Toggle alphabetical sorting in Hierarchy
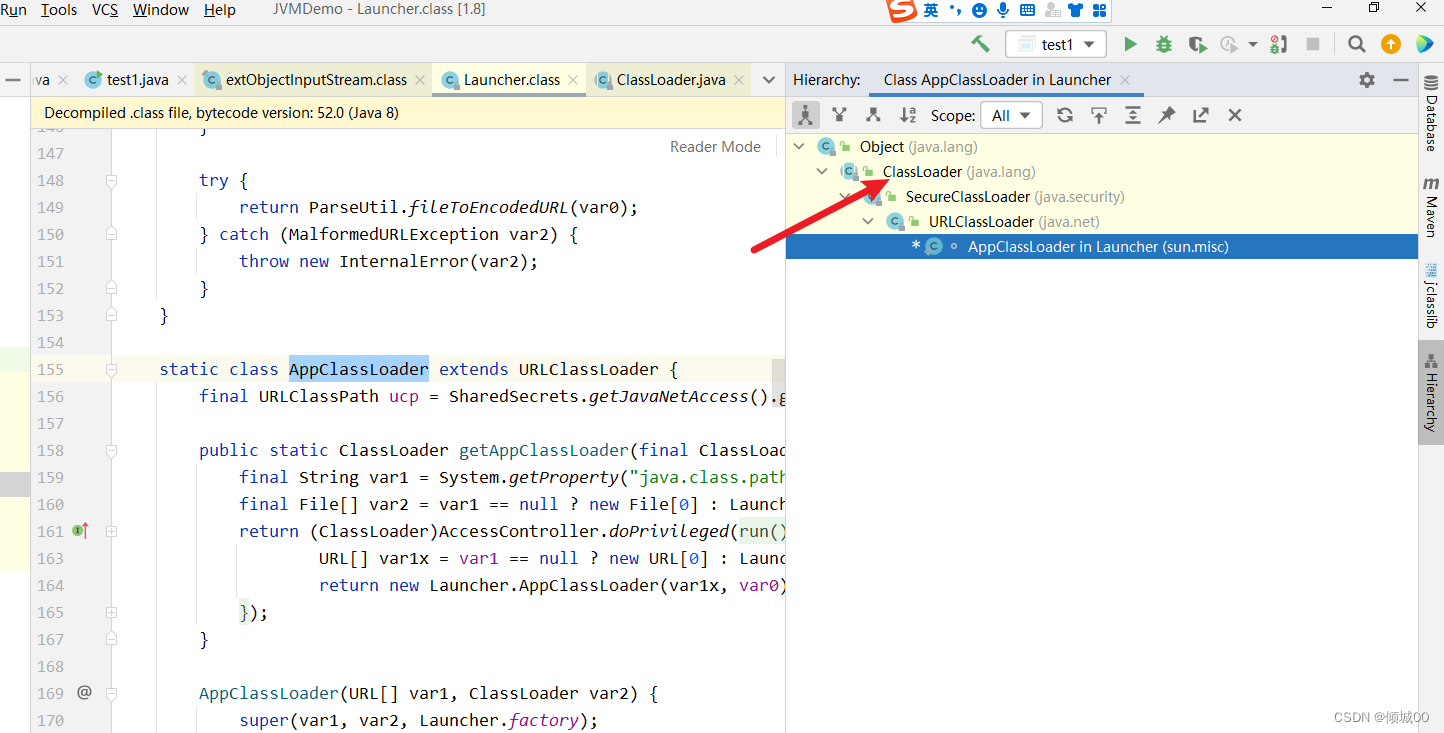This screenshot has width=1444, height=733. pyautogui.click(x=907, y=115)
